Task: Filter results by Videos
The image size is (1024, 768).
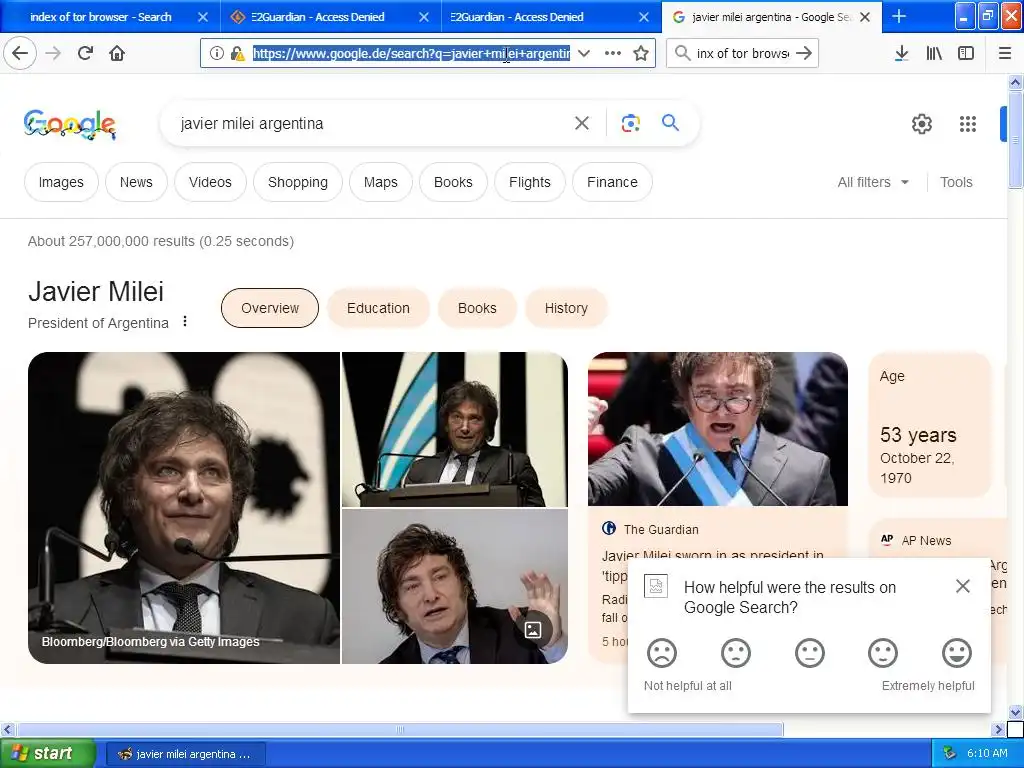Action: coord(210,182)
